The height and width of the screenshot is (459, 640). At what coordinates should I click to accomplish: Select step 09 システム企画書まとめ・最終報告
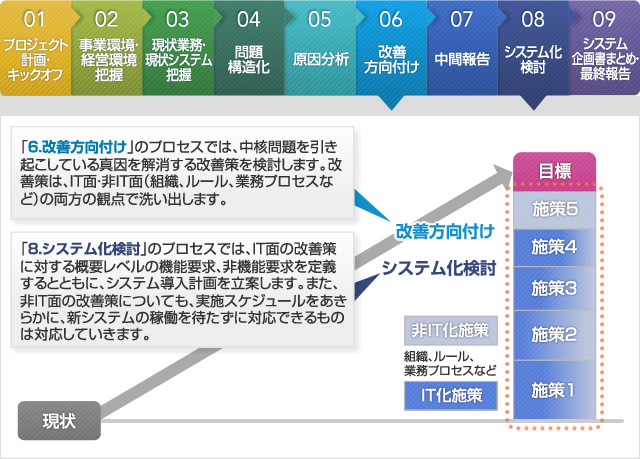point(604,48)
